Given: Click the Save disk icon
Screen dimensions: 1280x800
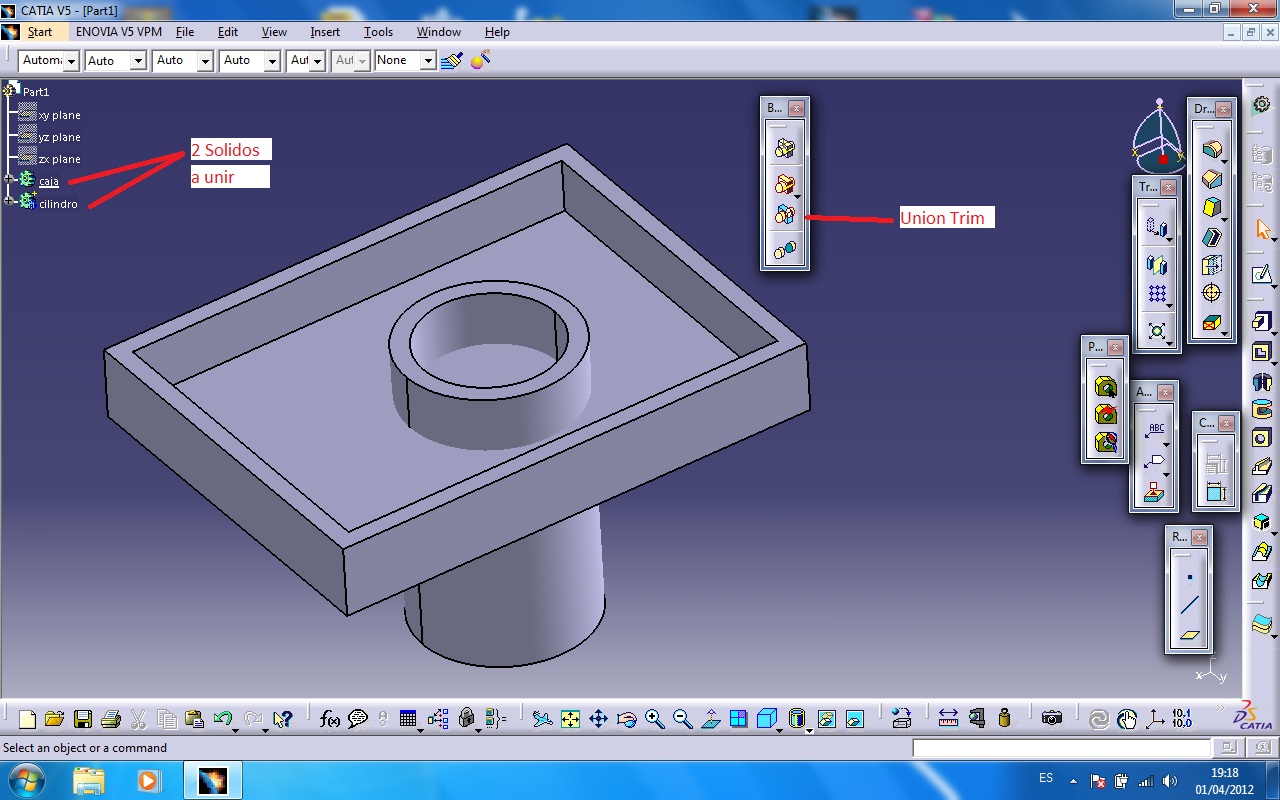Looking at the screenshot, I should coord(83,718).
